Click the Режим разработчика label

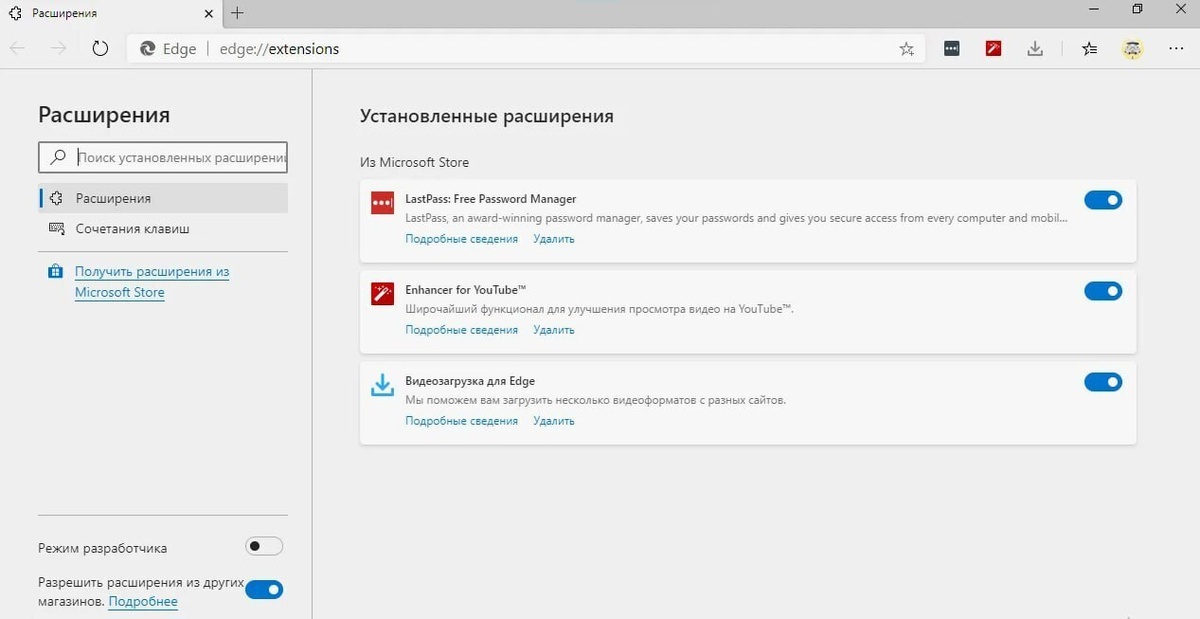[102, 548]
